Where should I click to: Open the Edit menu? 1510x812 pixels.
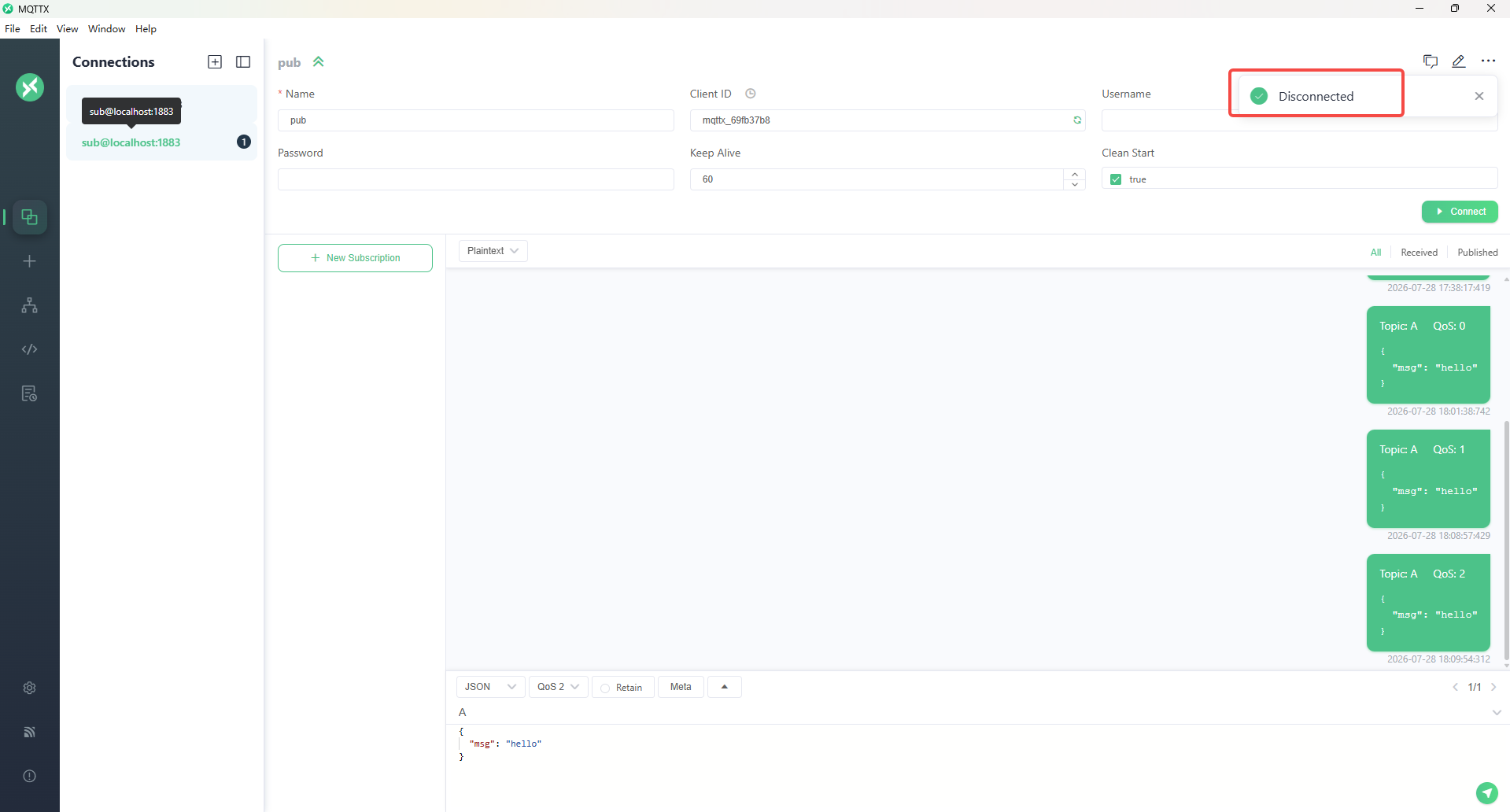pos(39,29)
